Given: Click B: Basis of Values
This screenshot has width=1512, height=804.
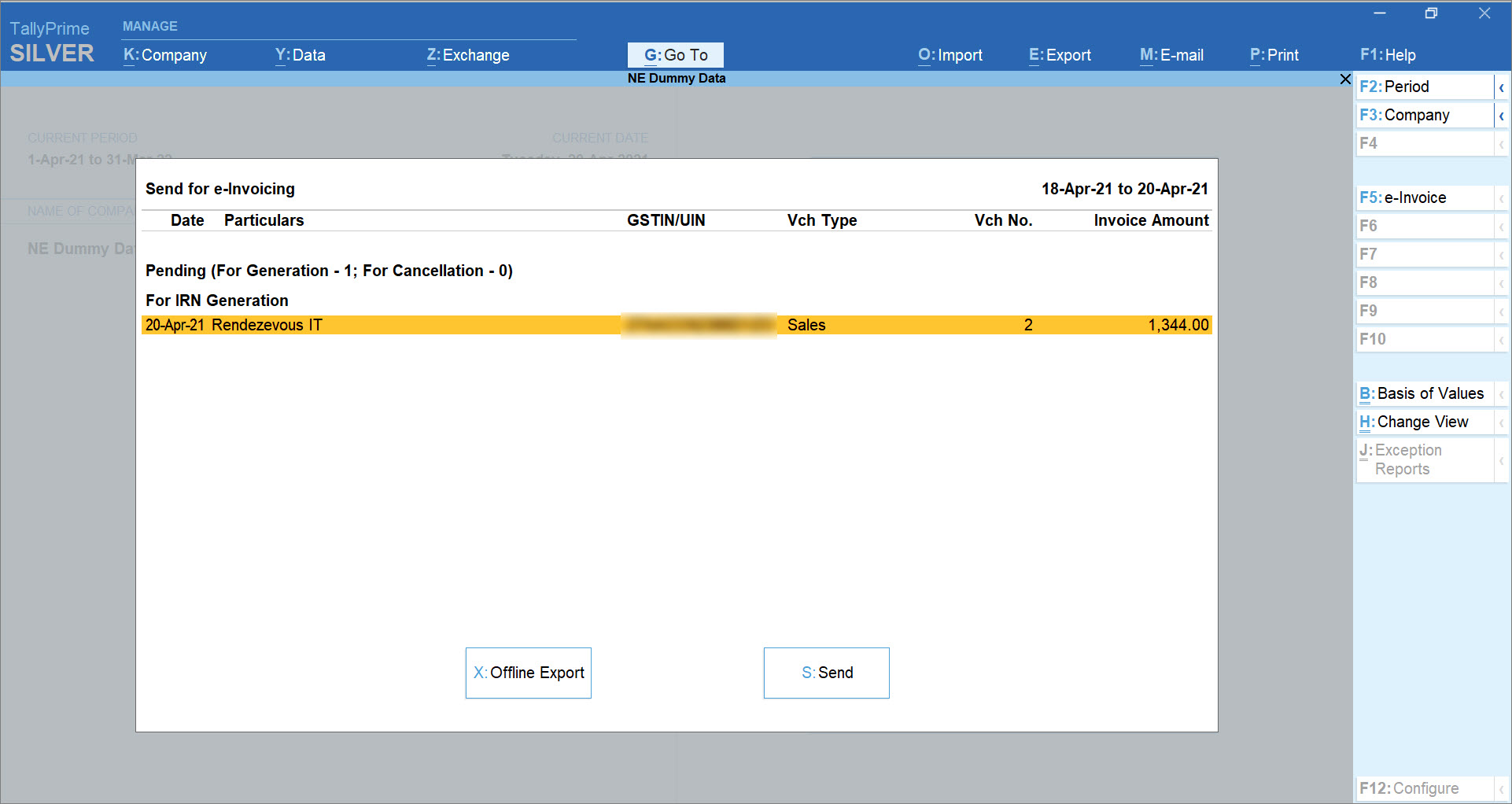Looking at the screenshot, I should 1425,393.
